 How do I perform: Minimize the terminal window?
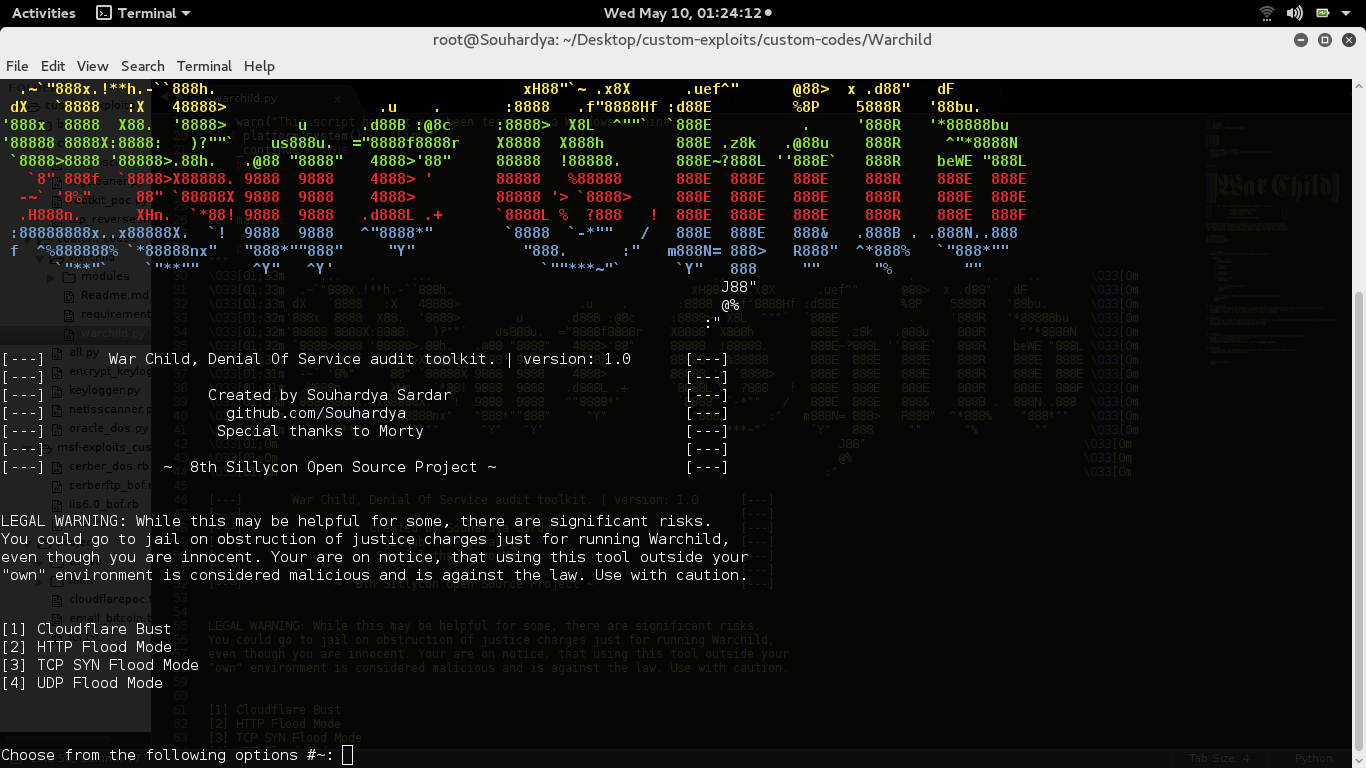point(1301,40)
